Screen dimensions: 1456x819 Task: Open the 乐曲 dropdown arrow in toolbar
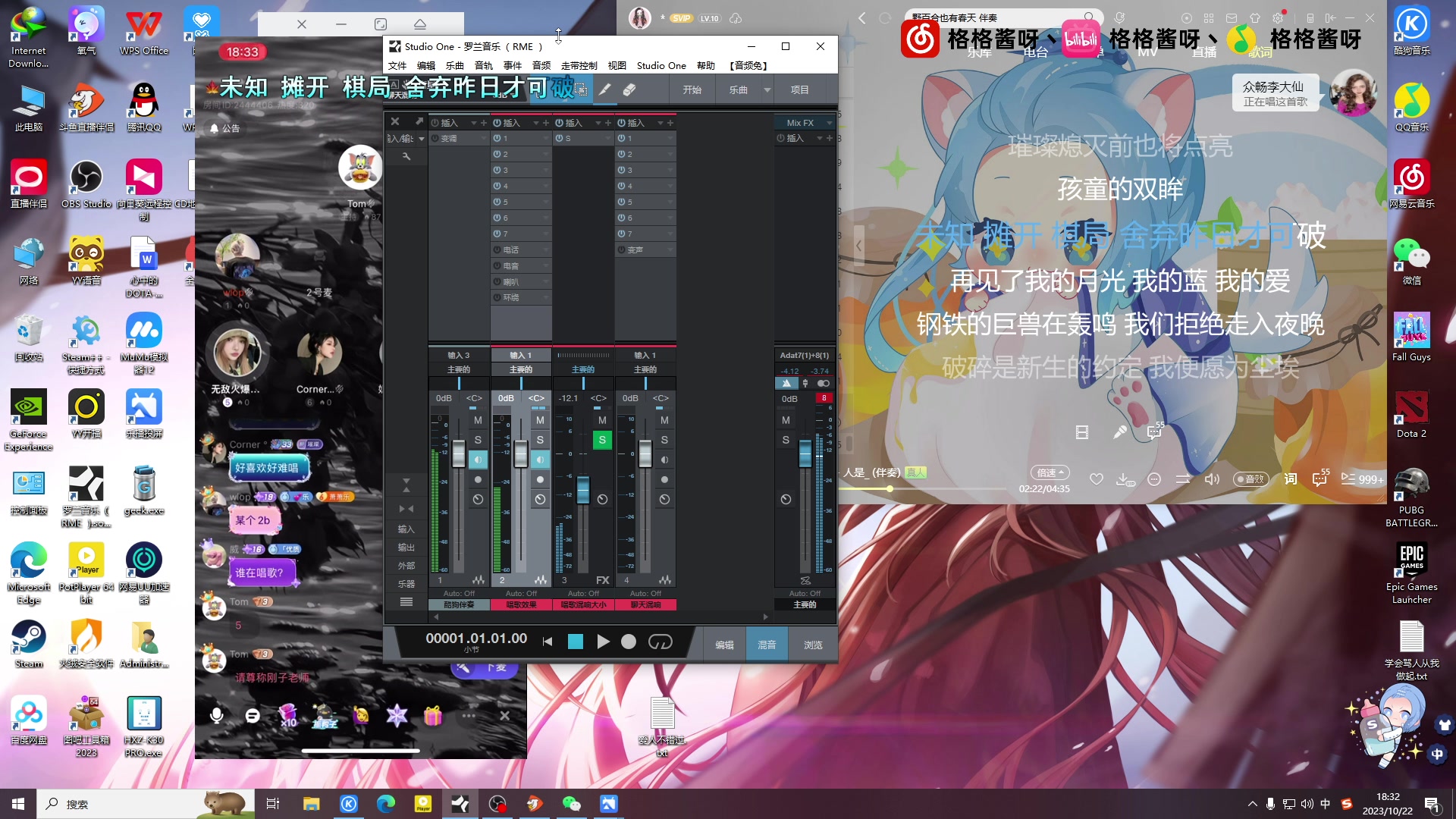tap(767, 89)
